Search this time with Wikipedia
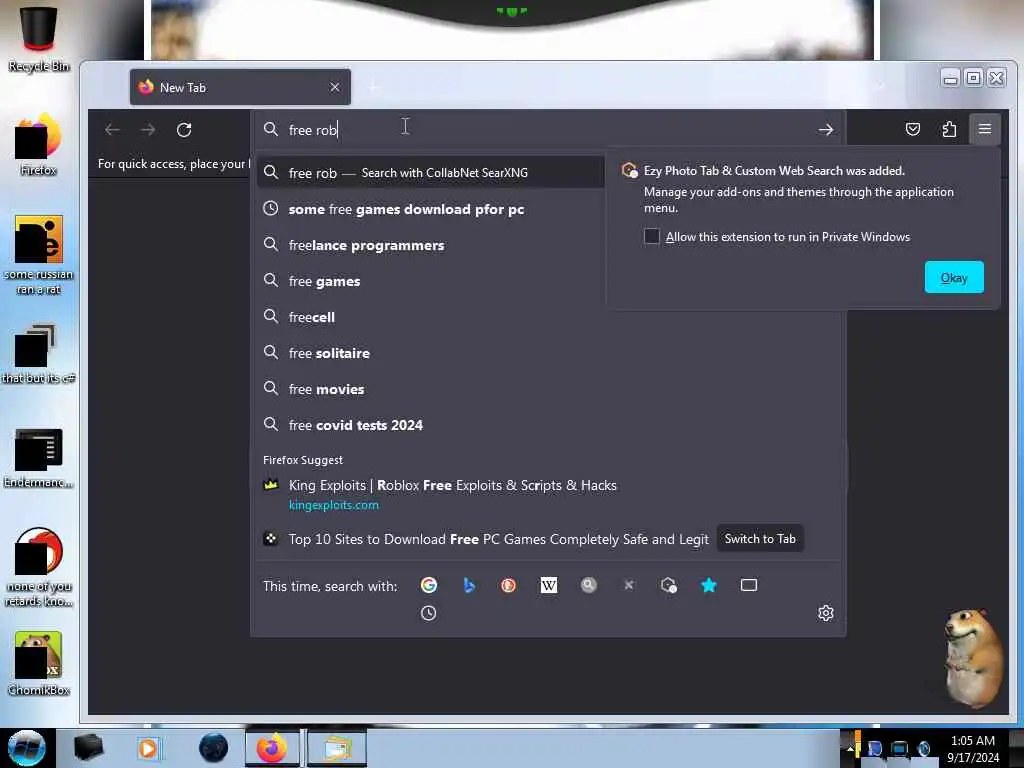This screenshot has height=768, width=1024. coord(549,585)
